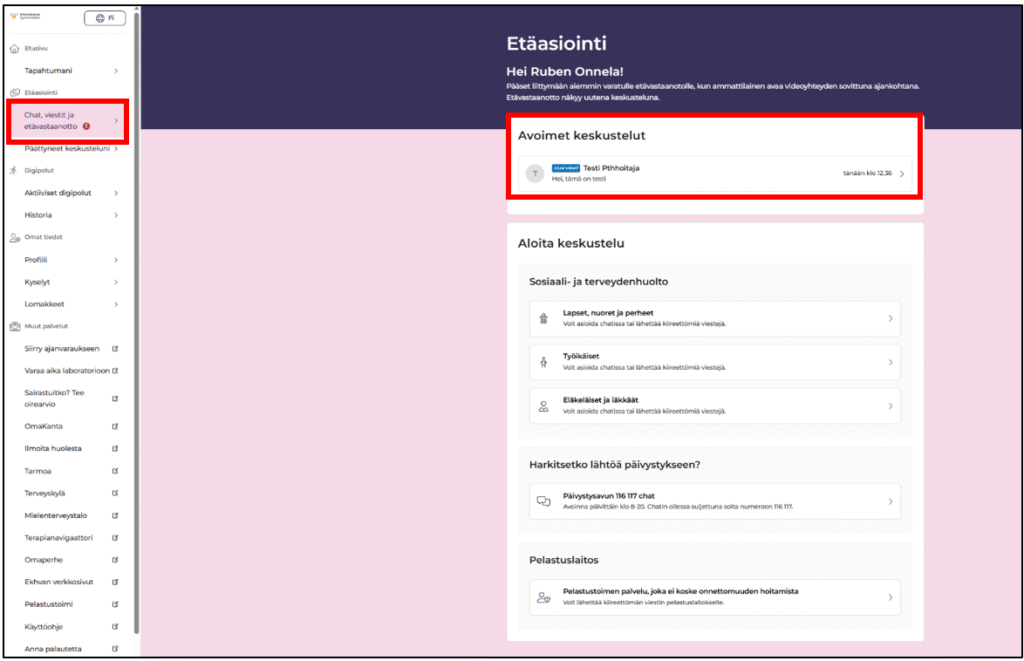The height and width of the screenshot is (661, 1024).
Task: Click external link icon next to OmaKanta
Action: tap(116, 426)
